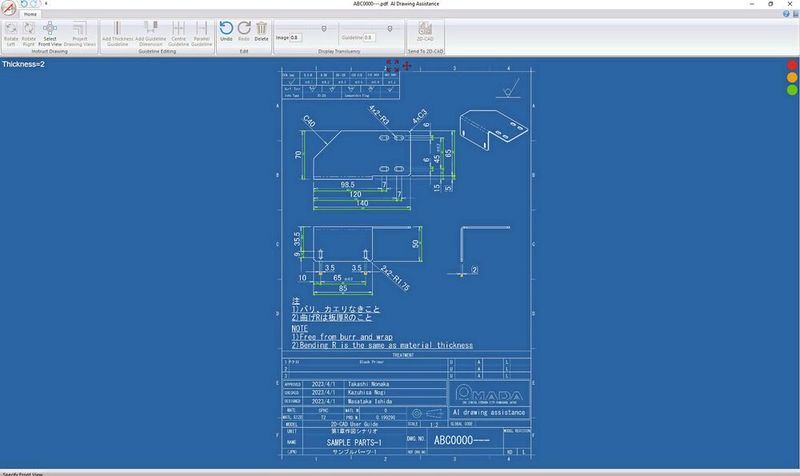Screen dimensions: 800x476
Task: Choose Add Guideline Dimension tool
Action: tap(151, 34)
